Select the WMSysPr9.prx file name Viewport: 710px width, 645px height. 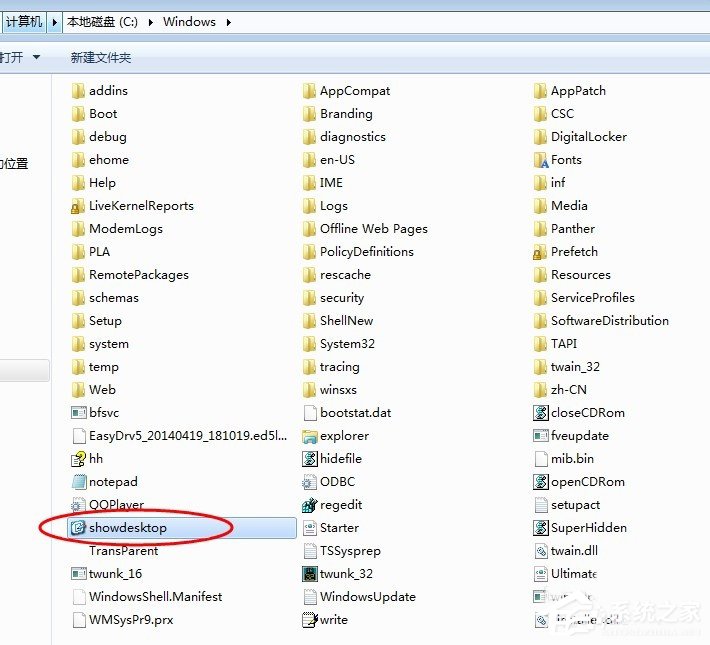click(131, 620)
